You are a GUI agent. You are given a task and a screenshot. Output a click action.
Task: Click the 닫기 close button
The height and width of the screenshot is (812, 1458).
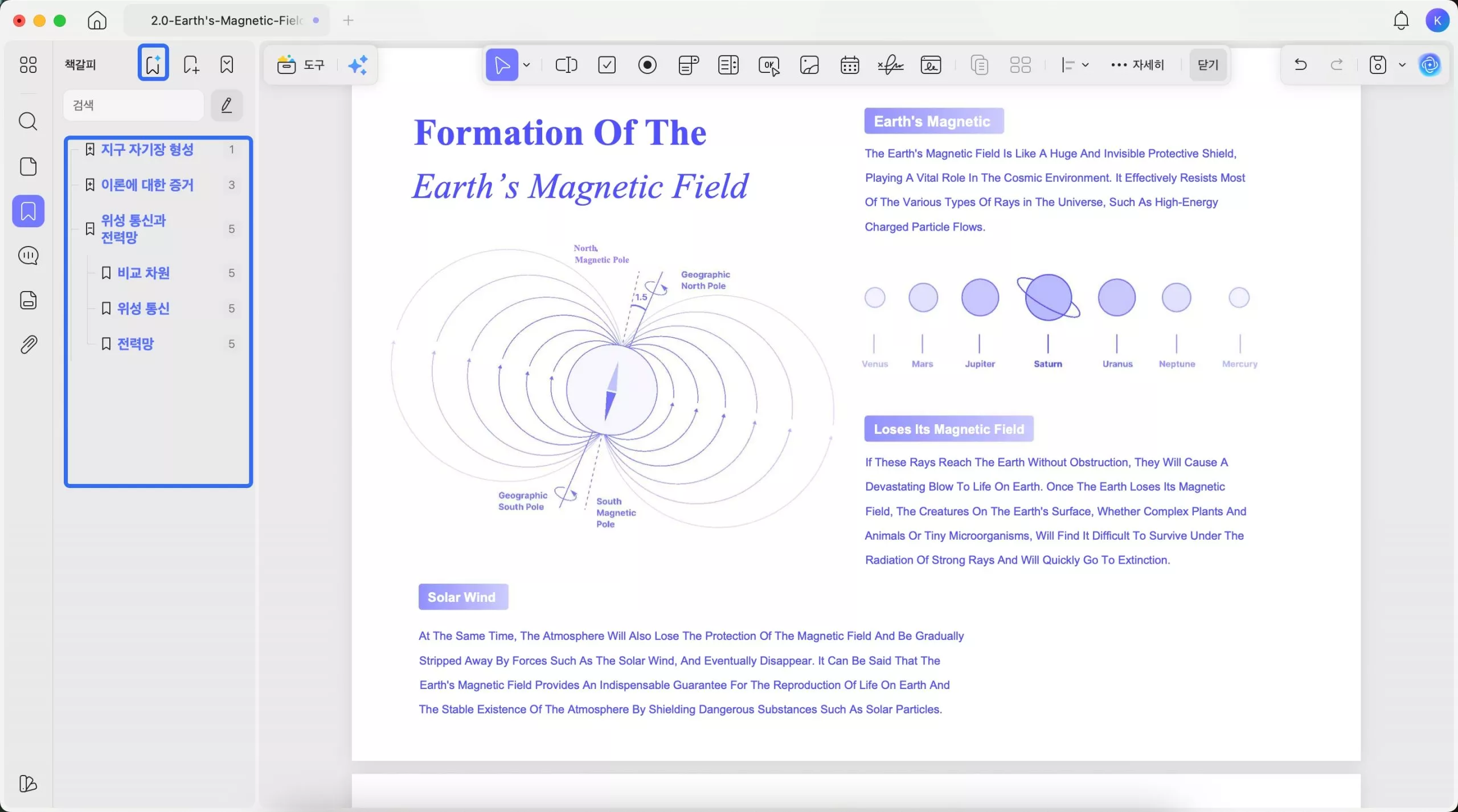click(1207, 65)
